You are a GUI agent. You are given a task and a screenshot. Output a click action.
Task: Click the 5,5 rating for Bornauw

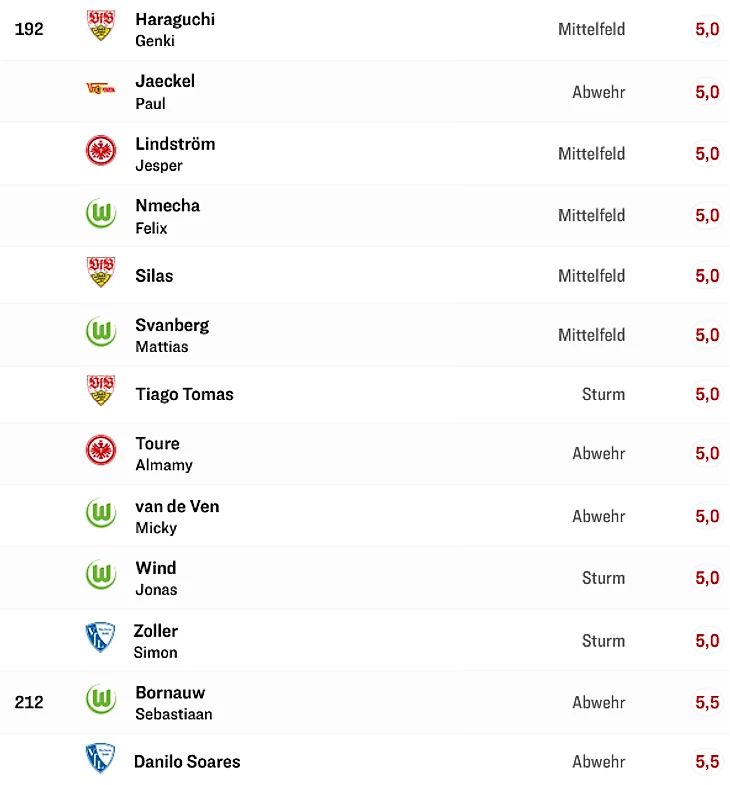coord(707,702)
